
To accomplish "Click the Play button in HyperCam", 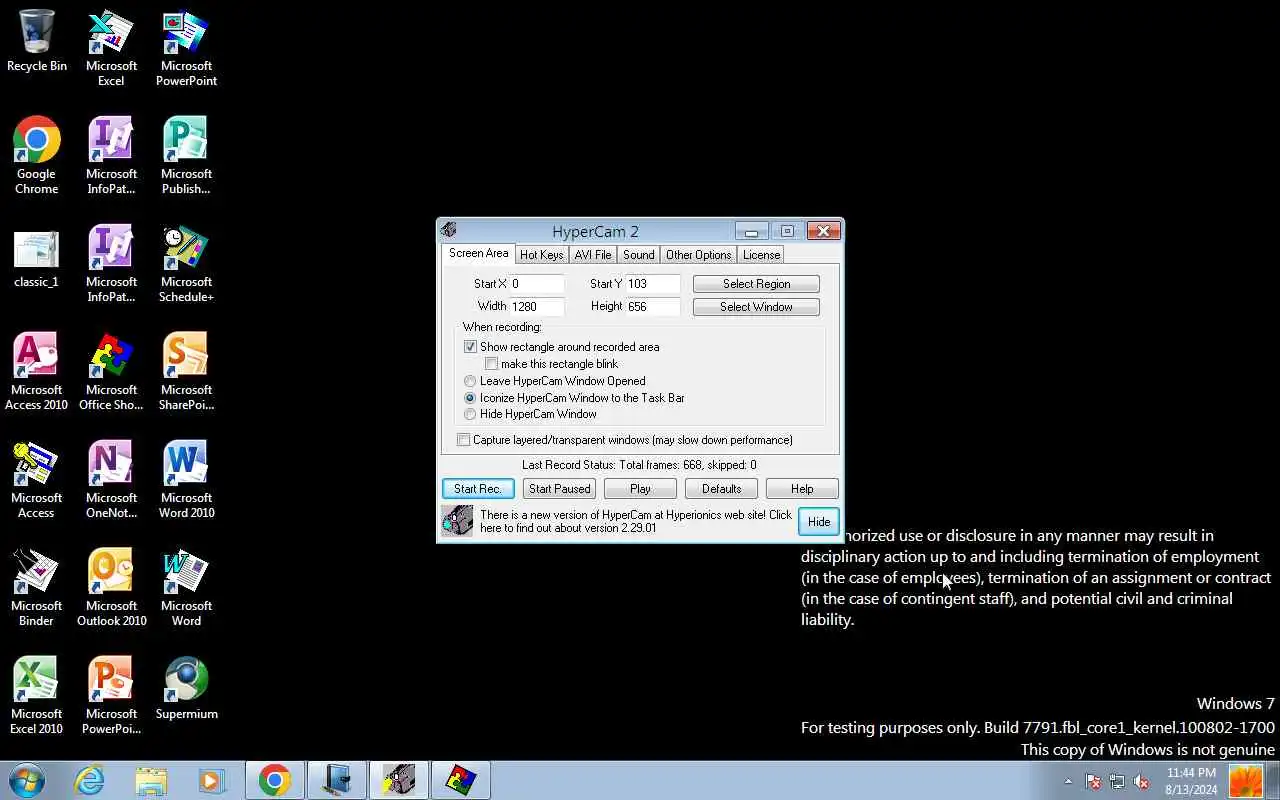I will (640, 489).
